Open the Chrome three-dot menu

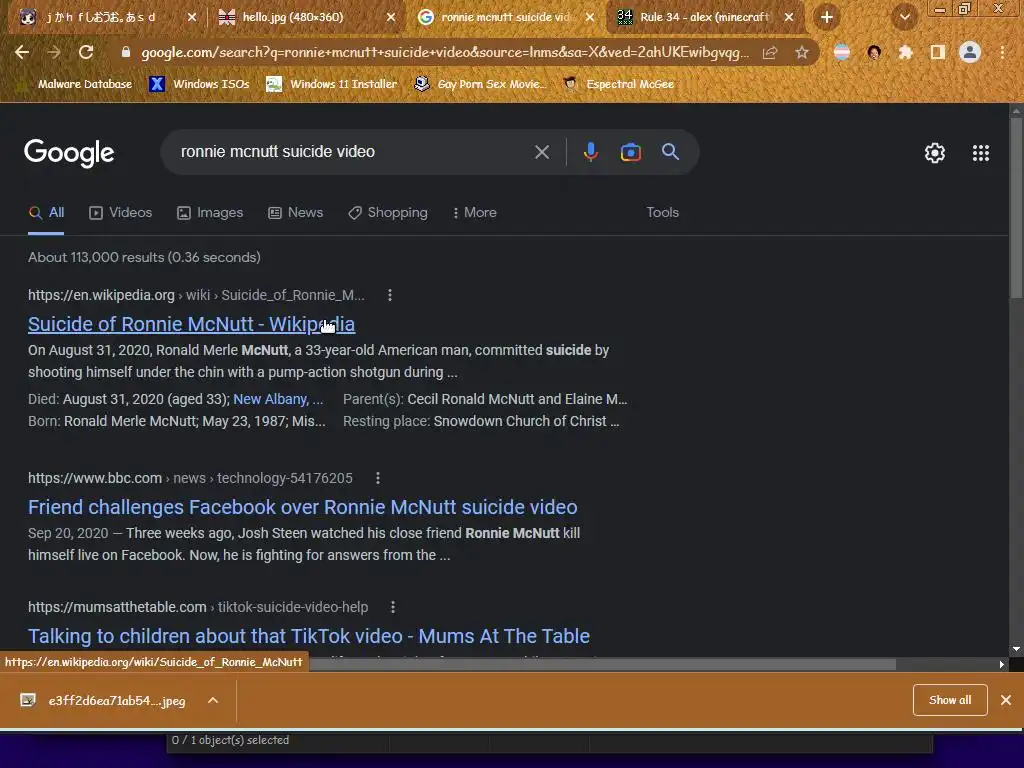click(1002, 52)
